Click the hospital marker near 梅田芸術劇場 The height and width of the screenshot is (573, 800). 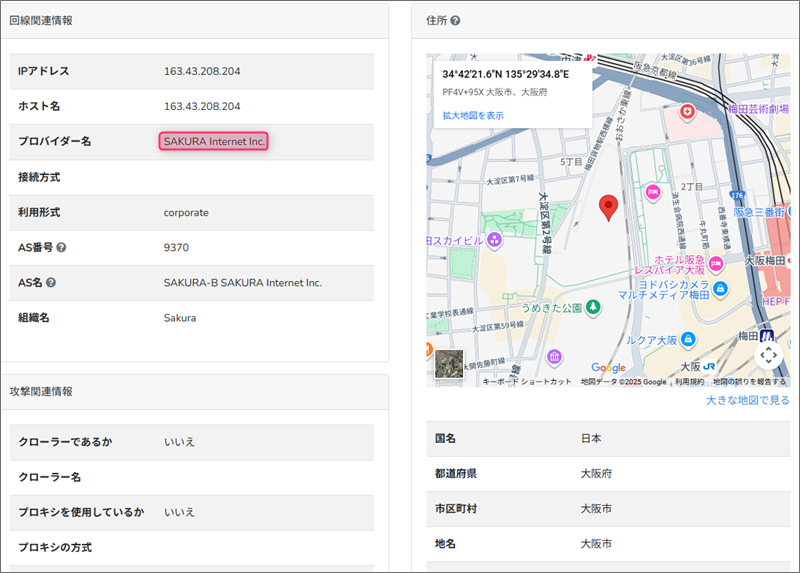tap(687, 112)
